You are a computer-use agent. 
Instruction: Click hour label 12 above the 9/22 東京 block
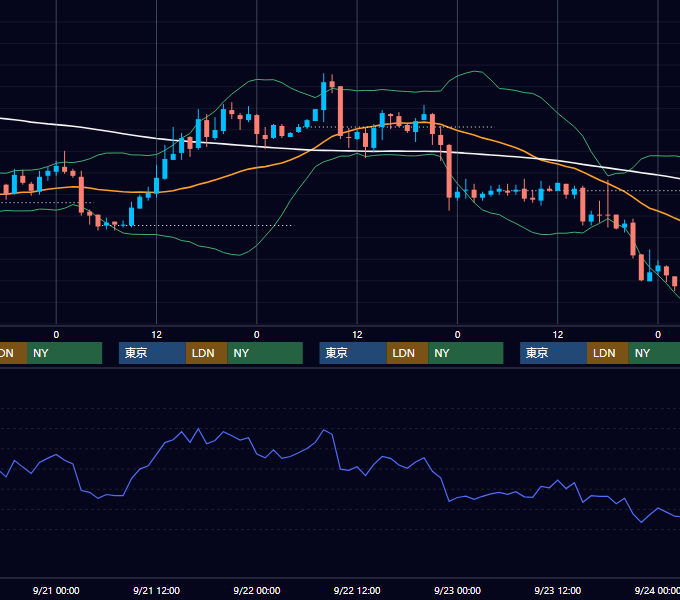coord(357,335)
